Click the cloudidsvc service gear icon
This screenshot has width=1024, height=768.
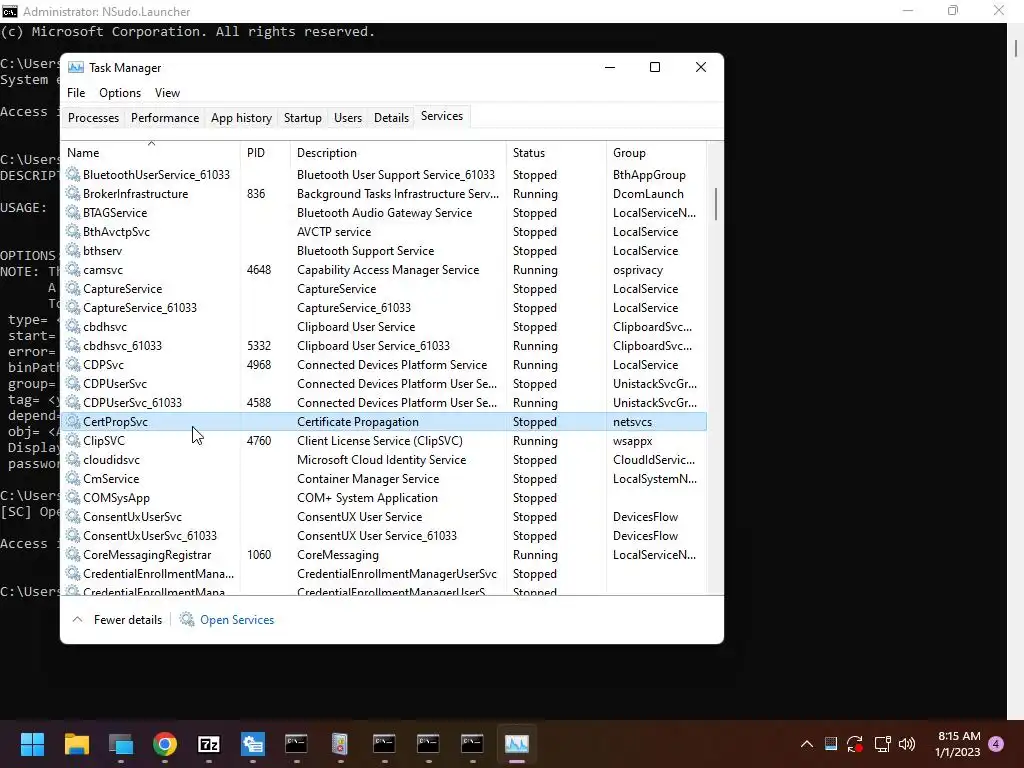coord(73,459)
